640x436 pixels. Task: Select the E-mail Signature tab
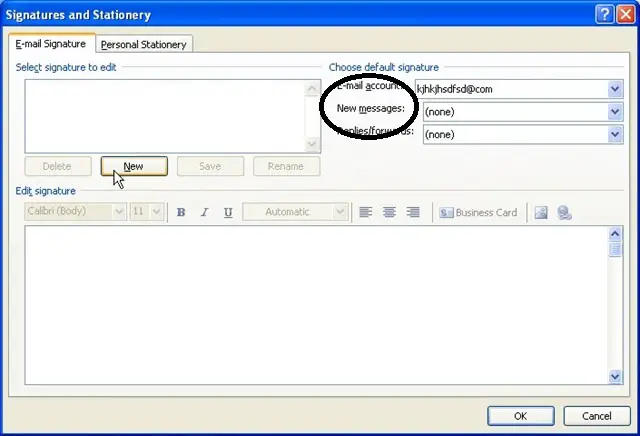tap(51, 43)
